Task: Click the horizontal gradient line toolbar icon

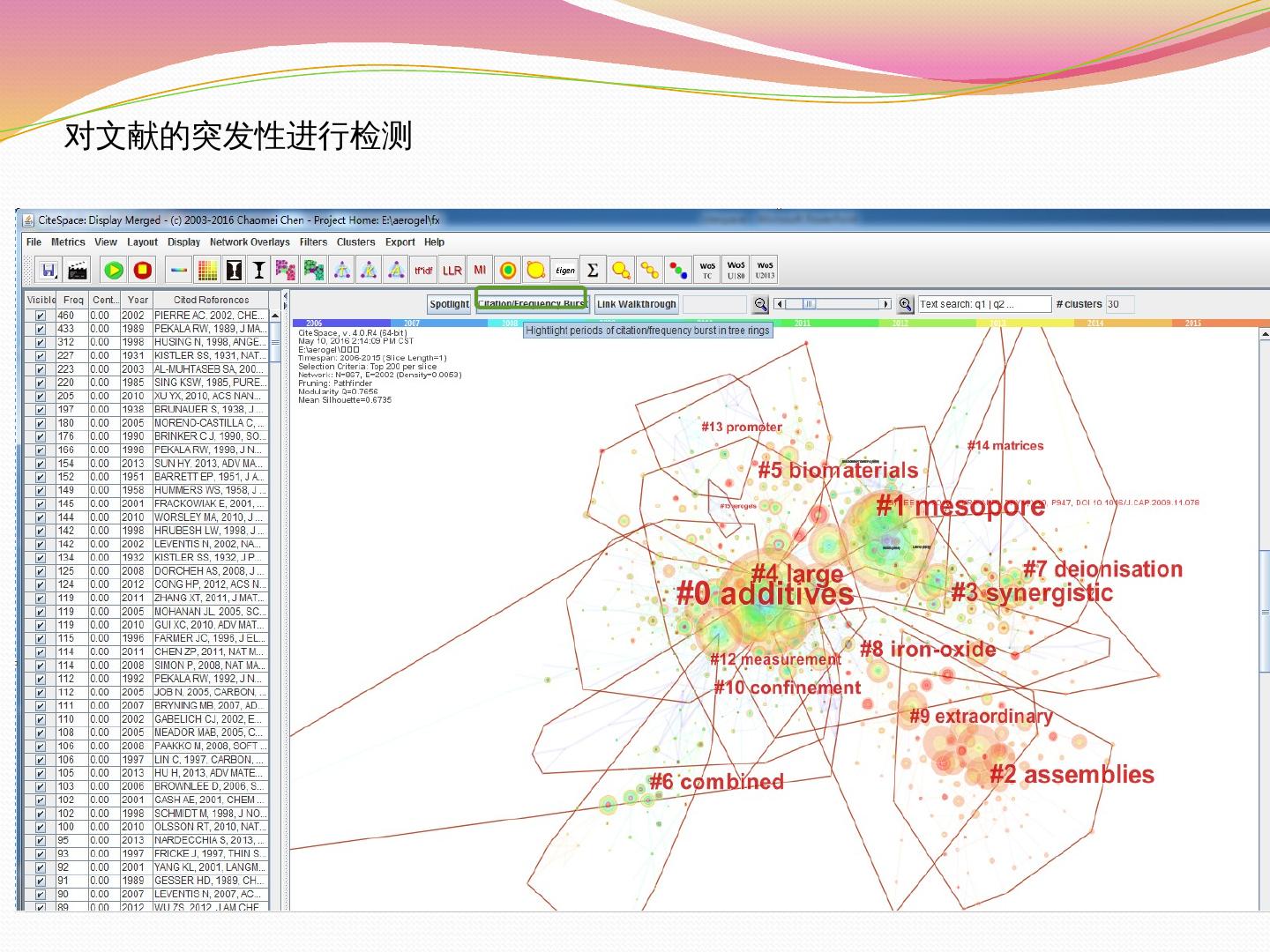Action: (x=179, y=270)
